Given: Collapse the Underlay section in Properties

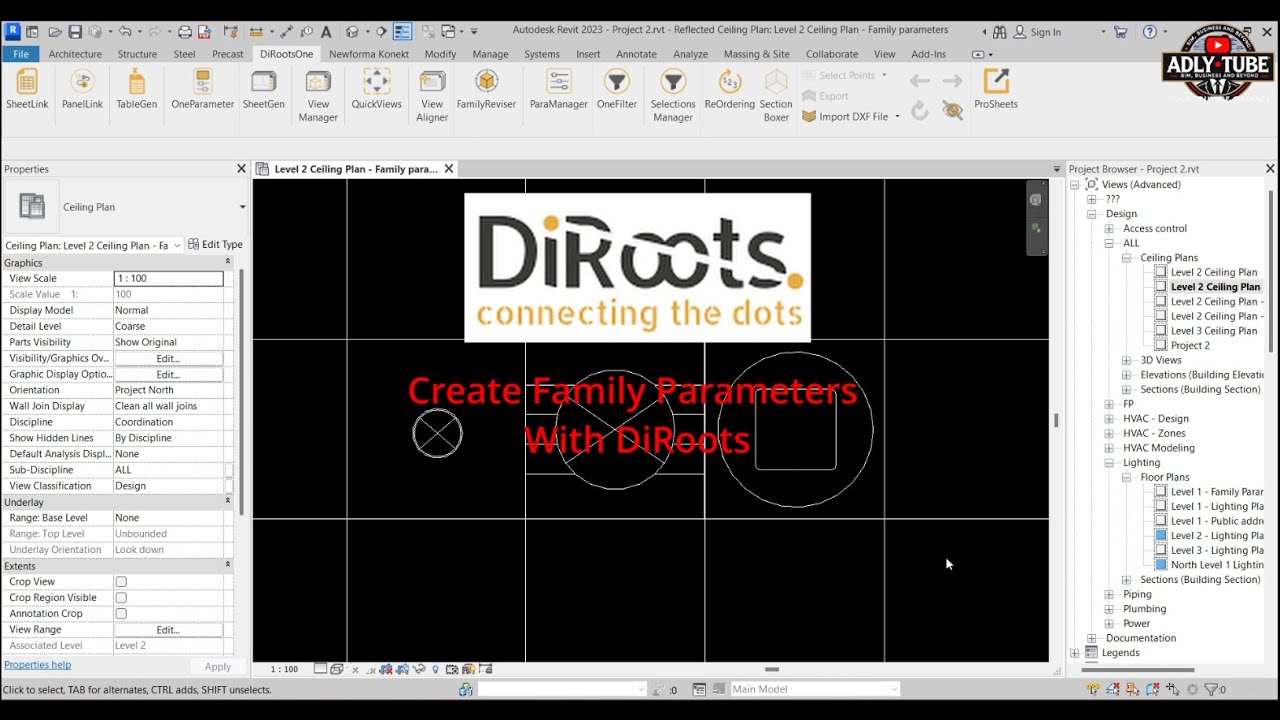Looking at the screenshot, I should (x=227, y=502).
